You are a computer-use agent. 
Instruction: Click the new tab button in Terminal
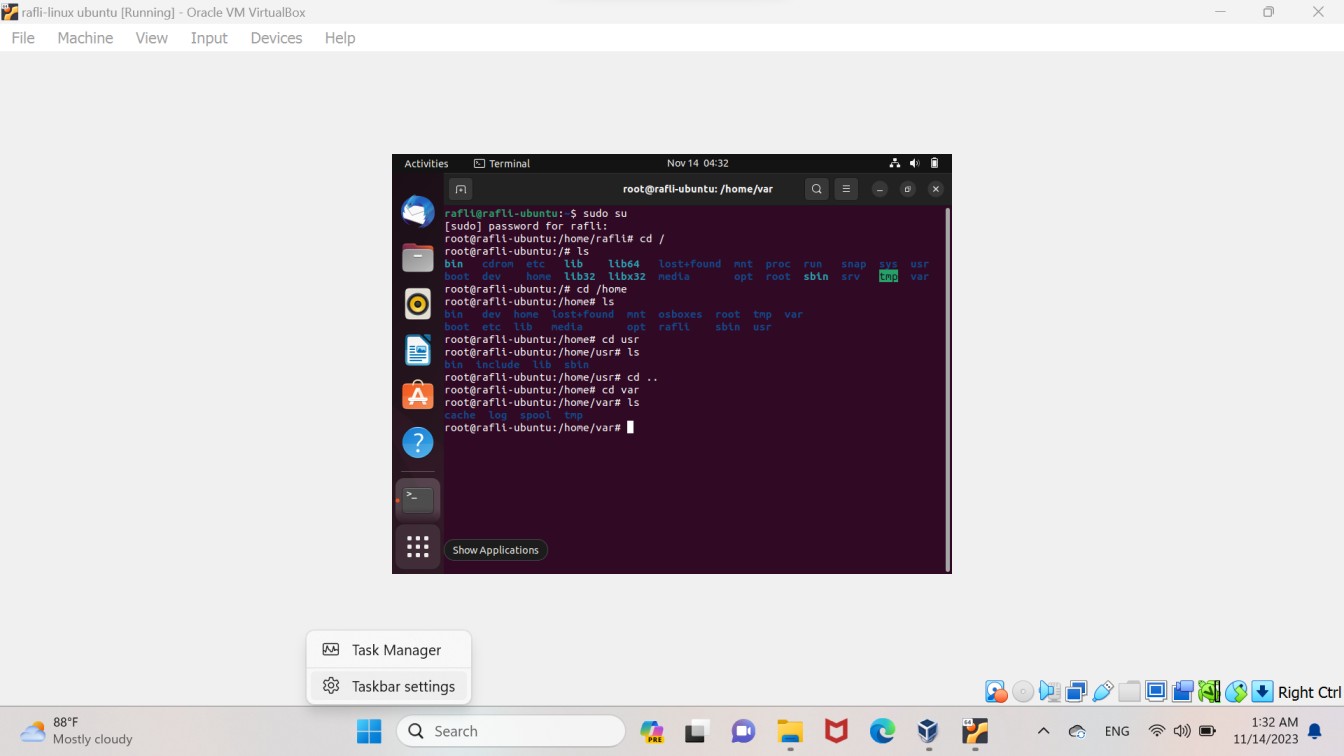[460, 189]
